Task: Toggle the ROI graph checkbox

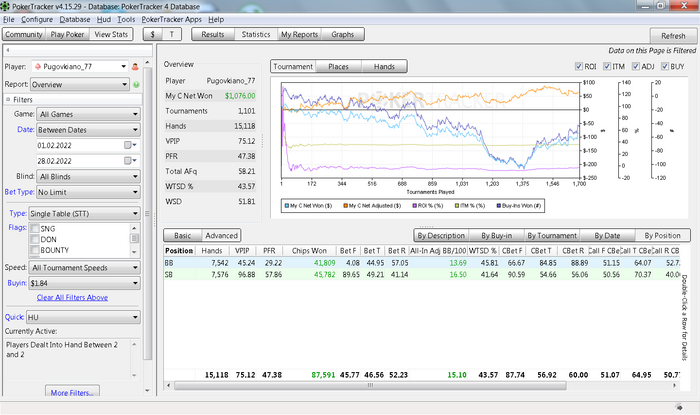Action: (x=579, y=66)
